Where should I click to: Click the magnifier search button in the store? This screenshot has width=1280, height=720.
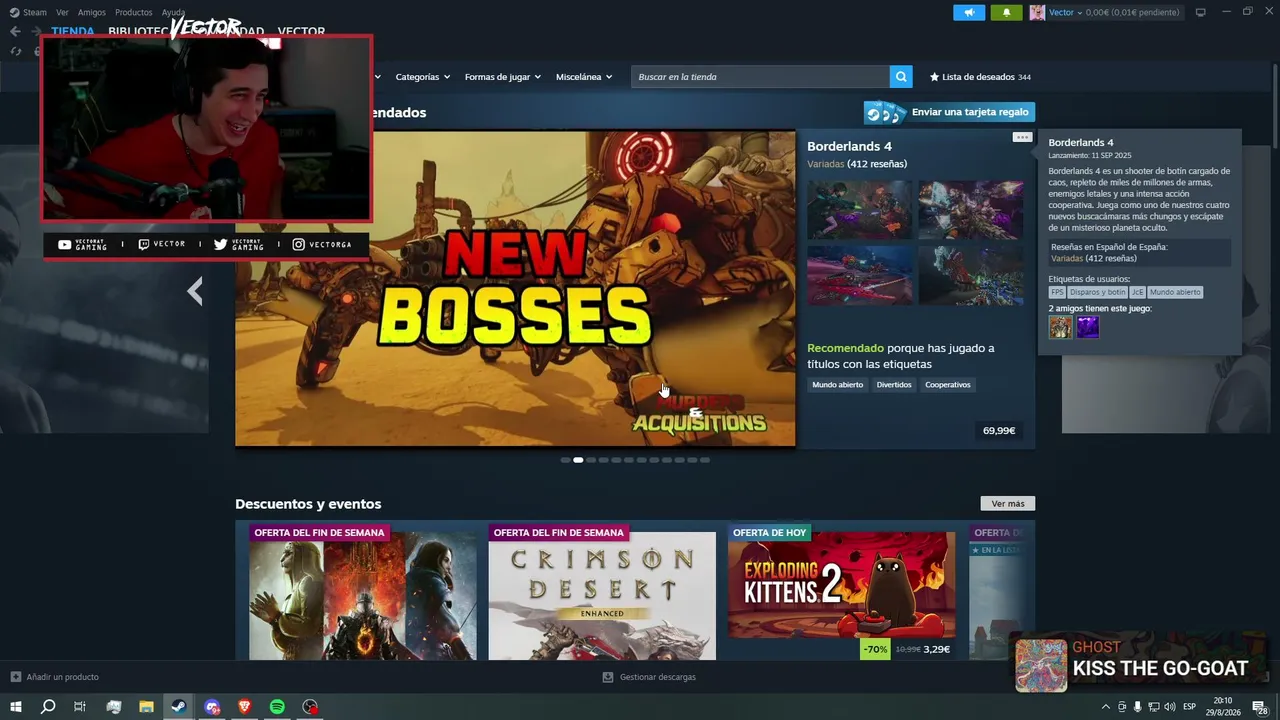(901, 77)
